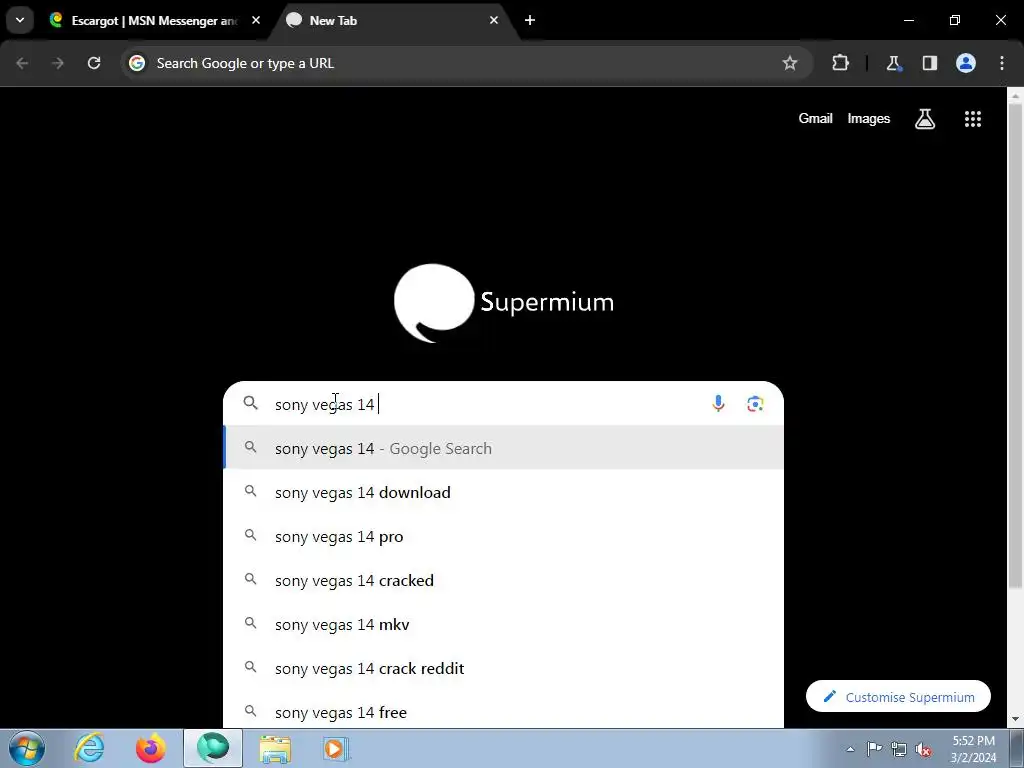Switch to the Escargot MSN Messenger tab

coord(155,20)
